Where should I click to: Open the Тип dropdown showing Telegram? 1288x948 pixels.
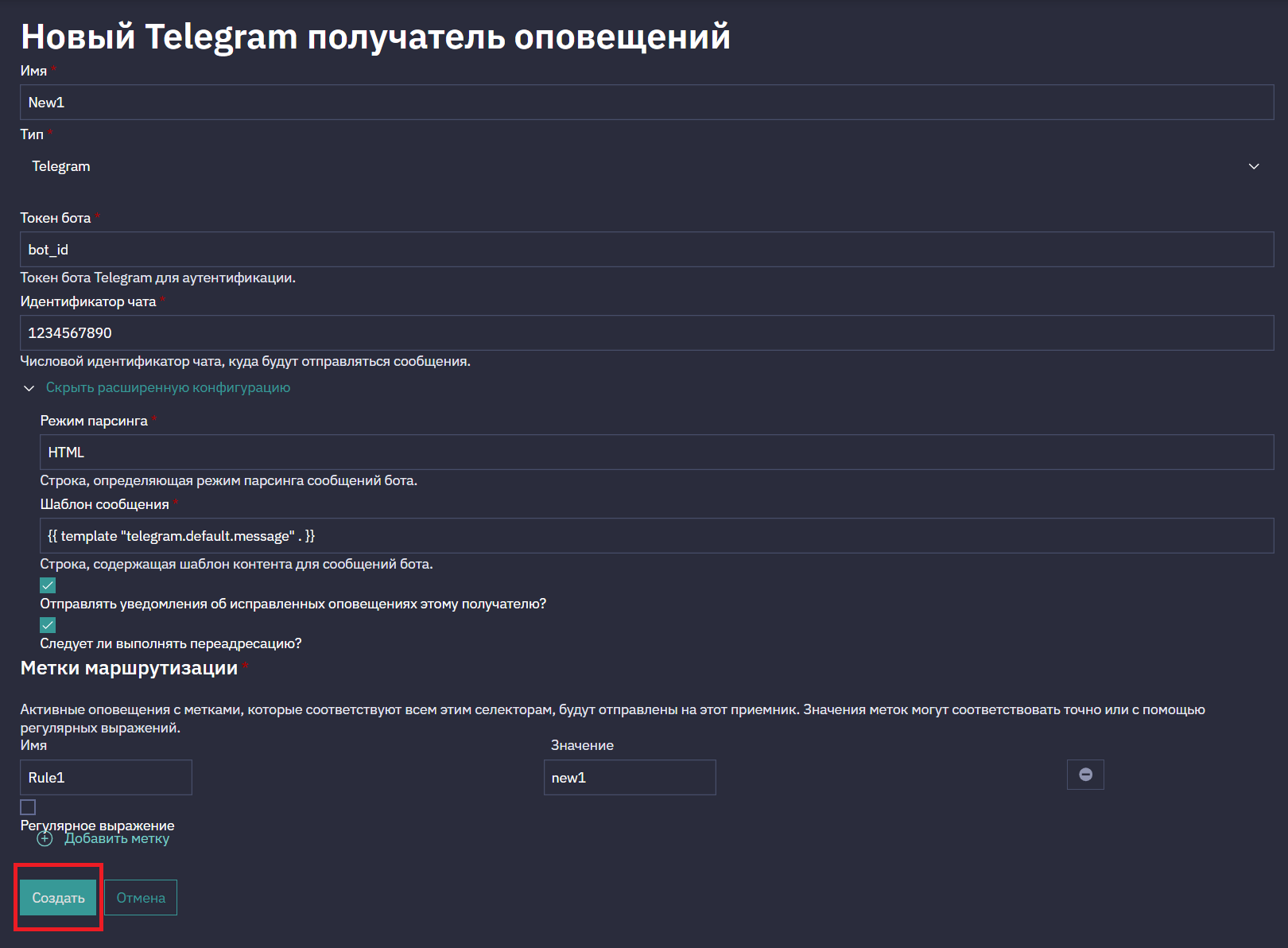point(646,166)
